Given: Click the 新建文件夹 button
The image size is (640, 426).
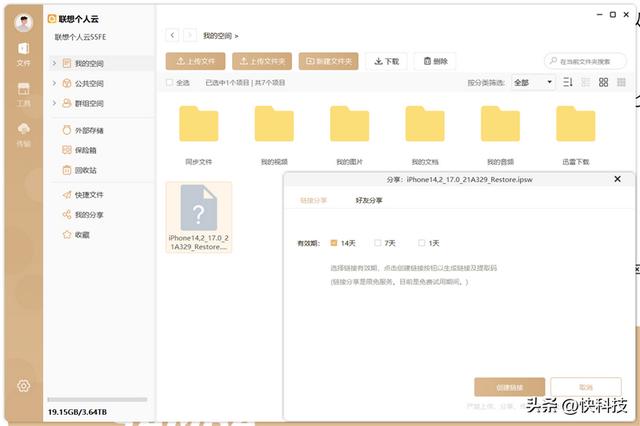Looking at the screenshot, I should point(329,61).
